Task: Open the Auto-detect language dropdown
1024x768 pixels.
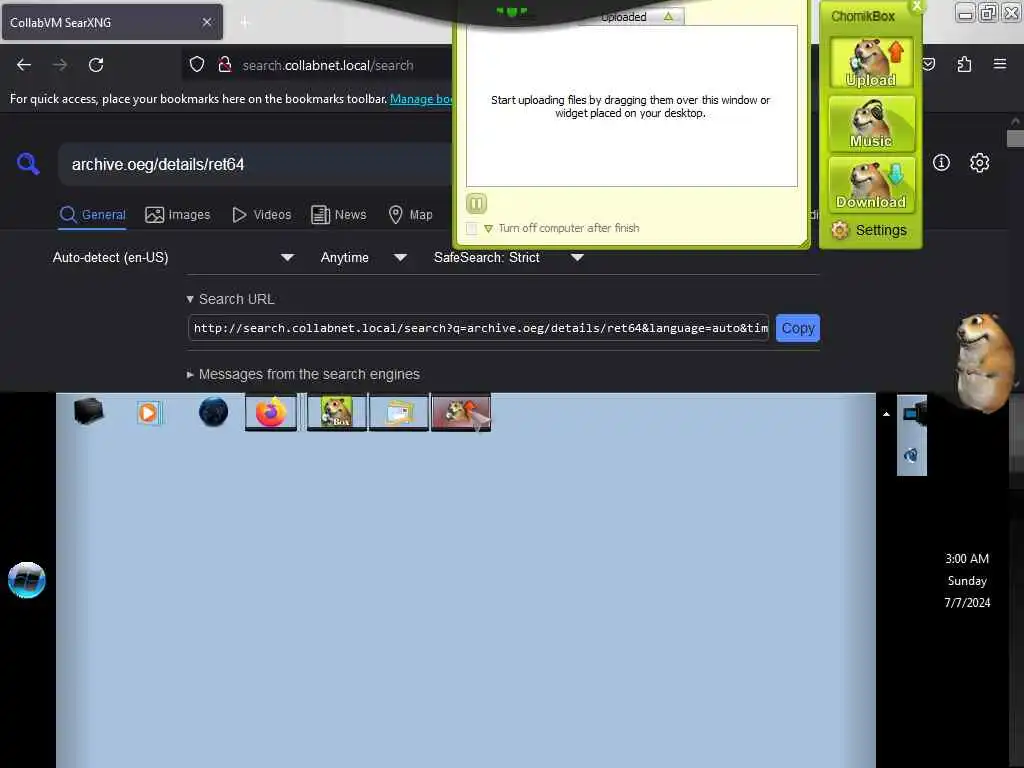Action: [173, 258]
